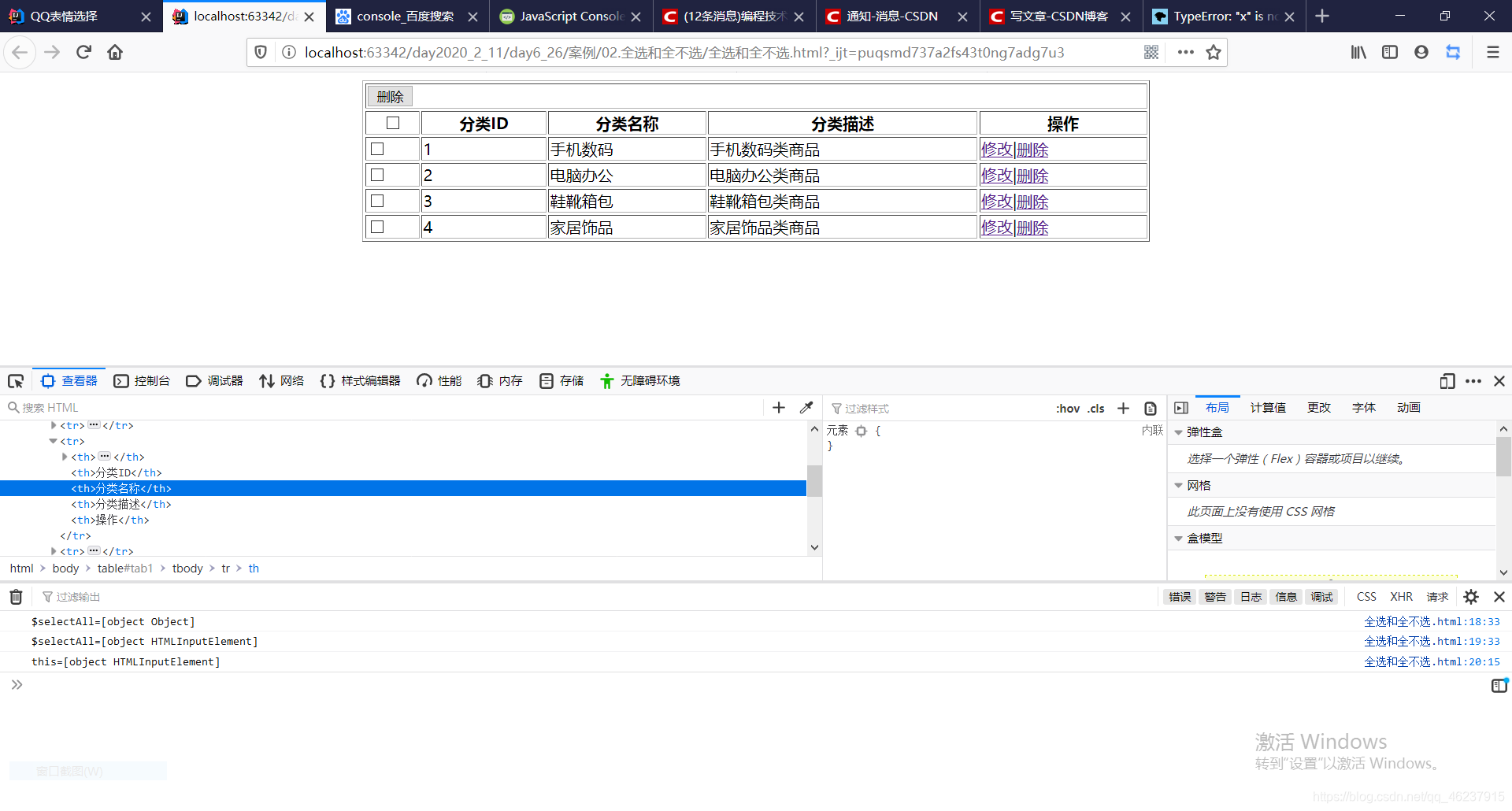This screenshot has width=1512, height=811.
Task: Toggle the select-all header checkbox
Action: pyautogui.click(x=393, y=123)
